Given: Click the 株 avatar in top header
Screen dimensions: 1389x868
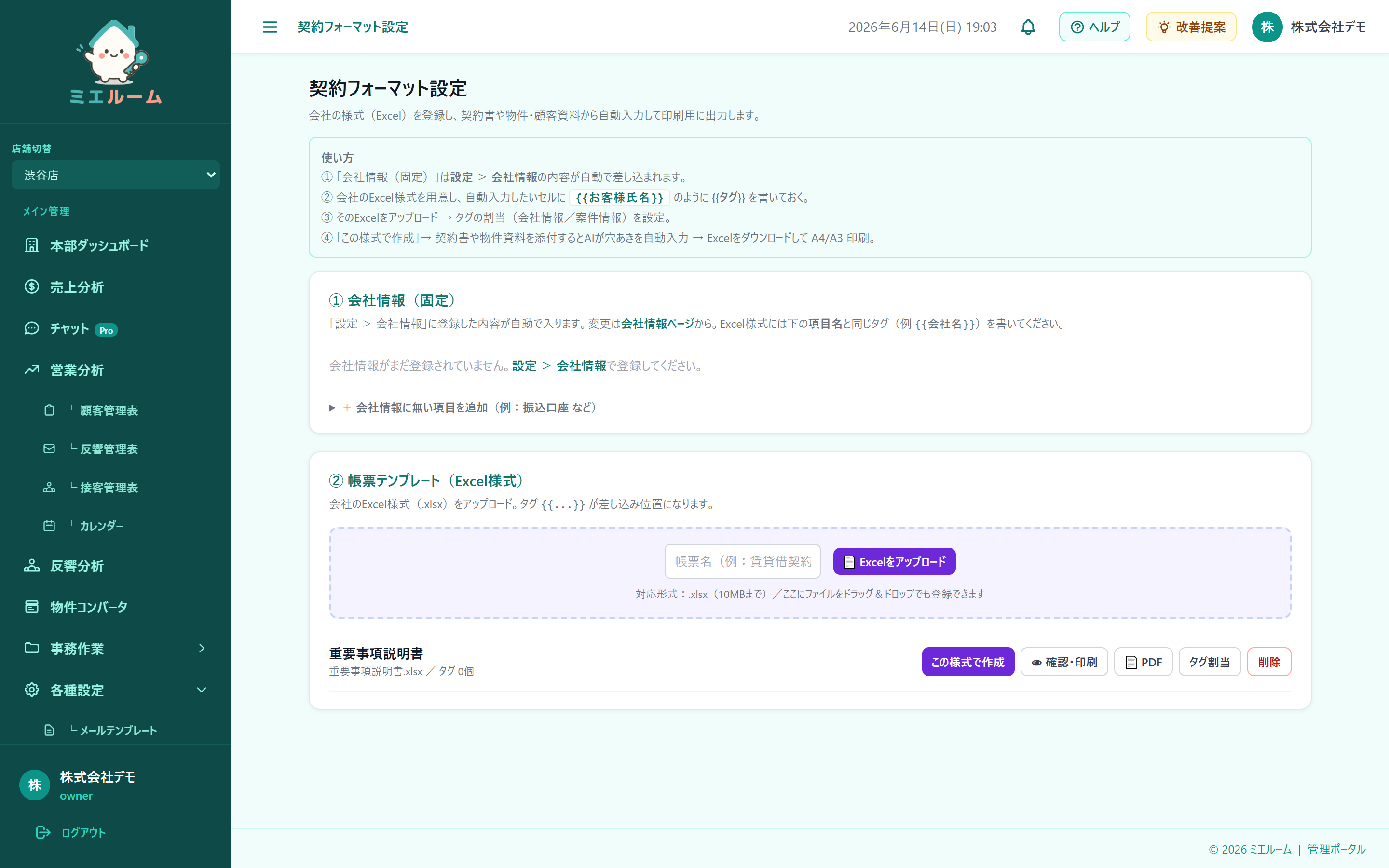Looking at the screenshot, I should coord(1267,27).
